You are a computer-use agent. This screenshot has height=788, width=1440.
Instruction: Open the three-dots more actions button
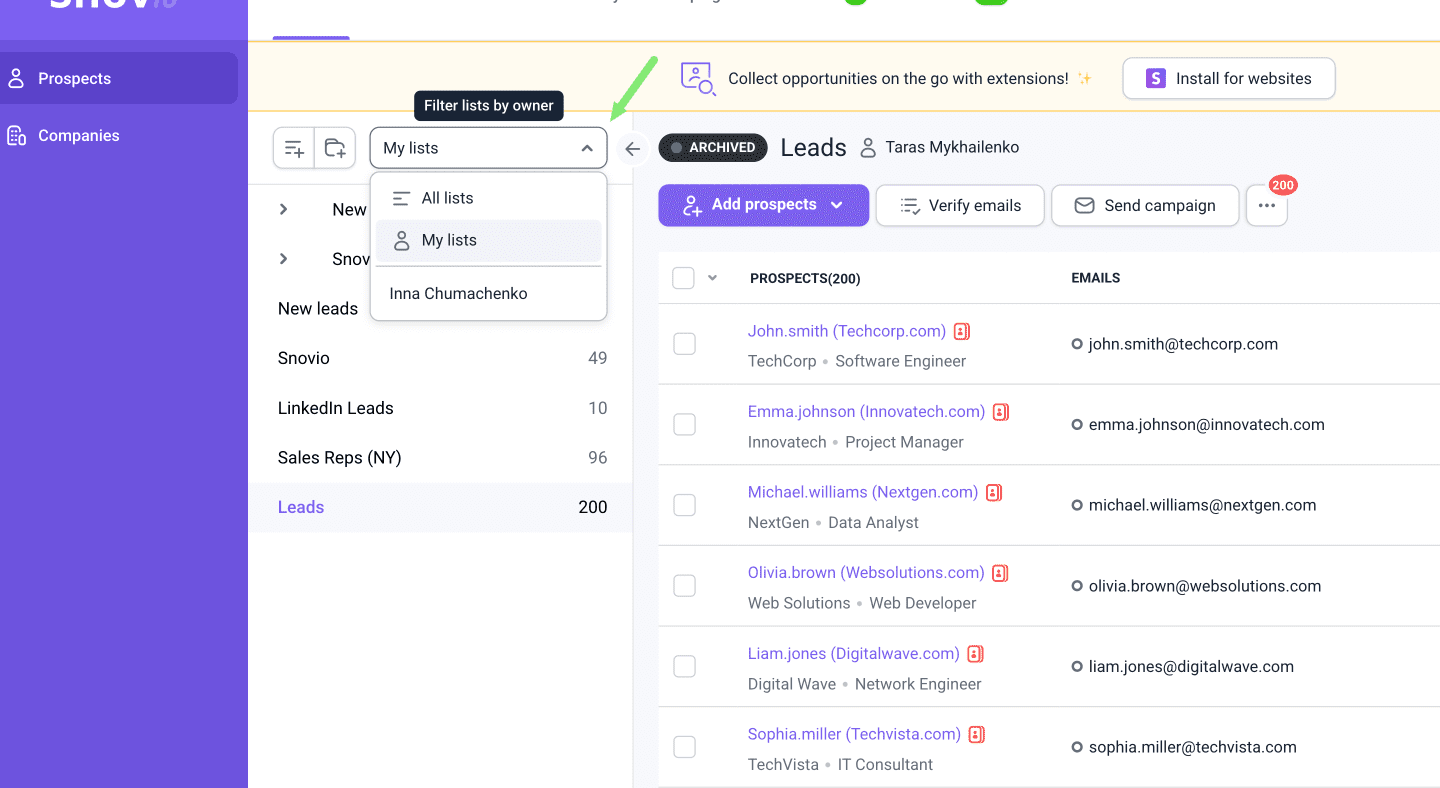(x=1266, y=205)
